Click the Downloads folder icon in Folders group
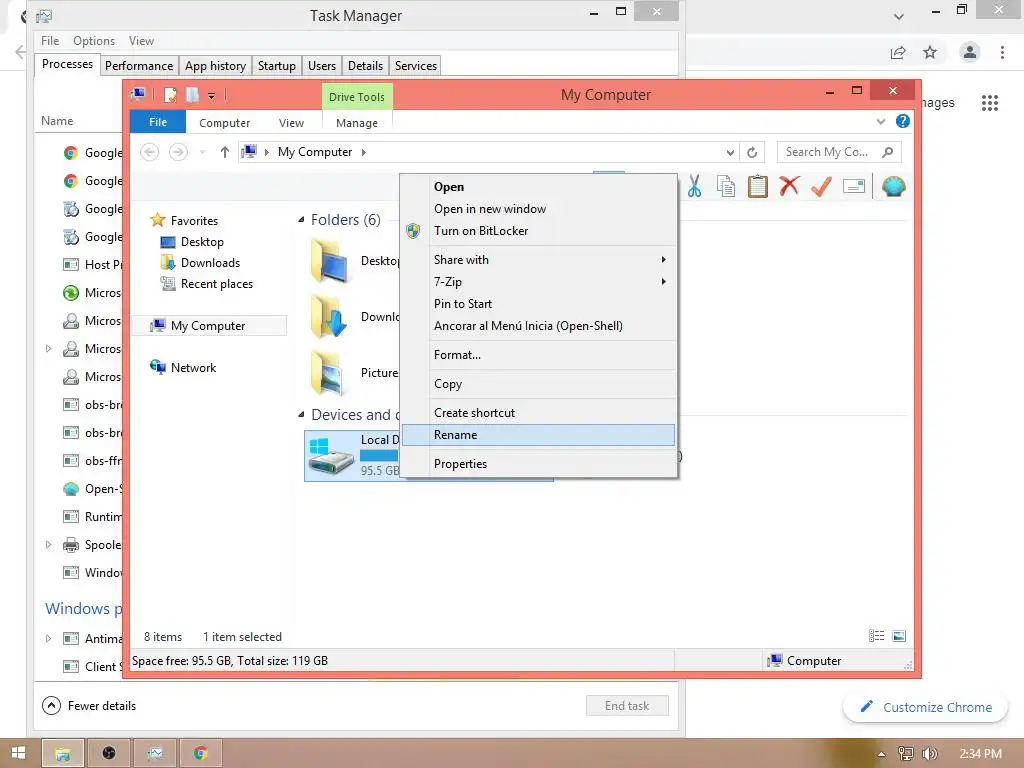Viewport: 1024px width, 768px height. click(x=329, y=317)
